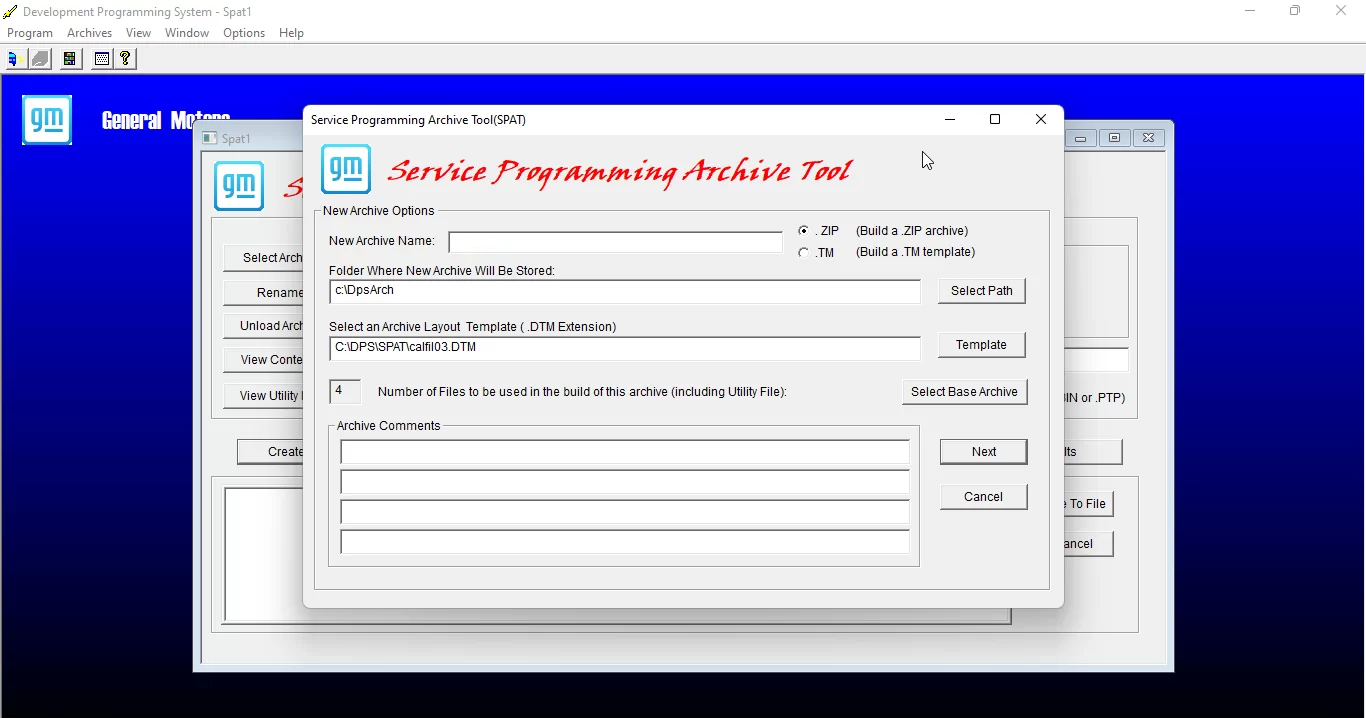The image size is (1366, 718).
Task: Select the first blue toolbar icon
Action: pos(13,58)
